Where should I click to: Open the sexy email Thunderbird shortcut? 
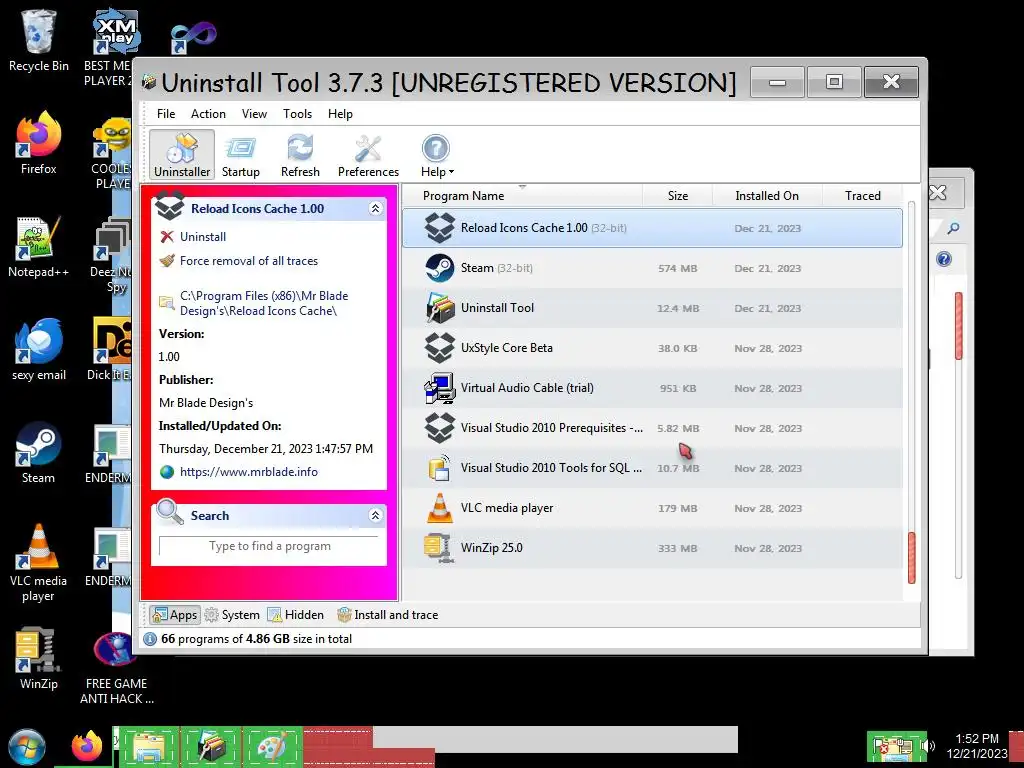click(39, 349)
